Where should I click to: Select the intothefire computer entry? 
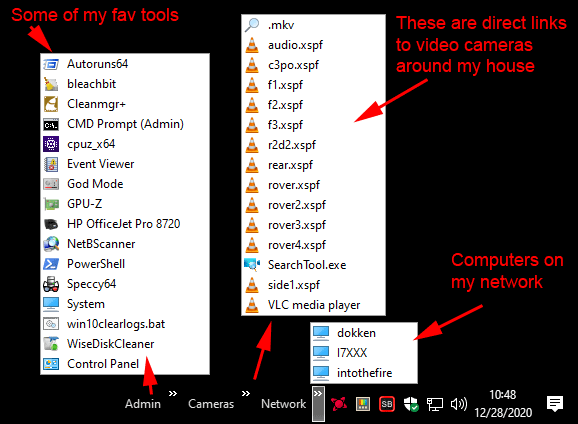point(364,373)
